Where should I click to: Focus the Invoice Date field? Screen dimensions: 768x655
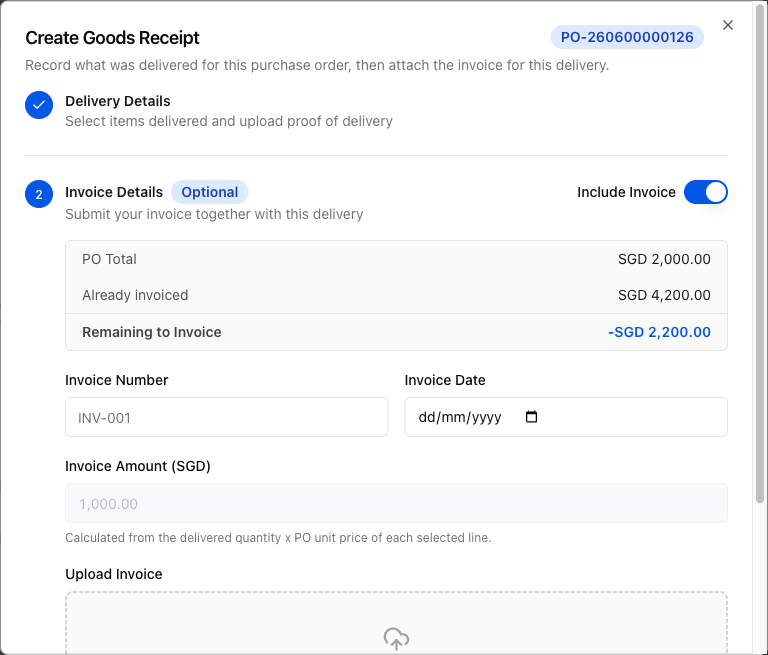pos(566,417)
